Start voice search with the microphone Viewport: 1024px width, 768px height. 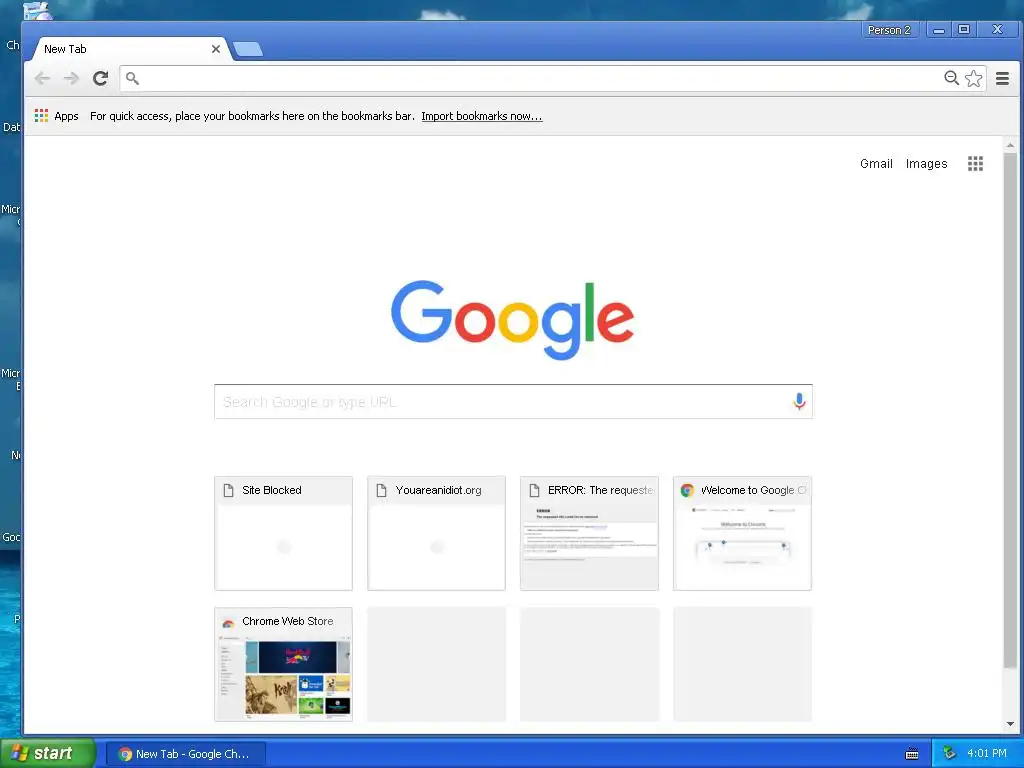click(x=799, y=402)
